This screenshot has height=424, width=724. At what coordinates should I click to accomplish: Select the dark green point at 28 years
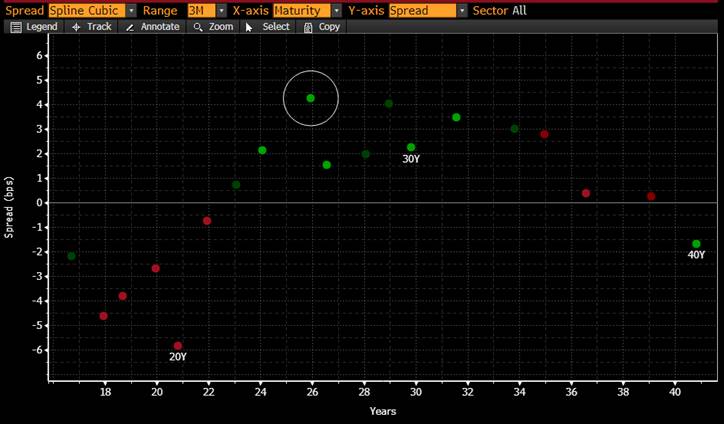point(366,154)
